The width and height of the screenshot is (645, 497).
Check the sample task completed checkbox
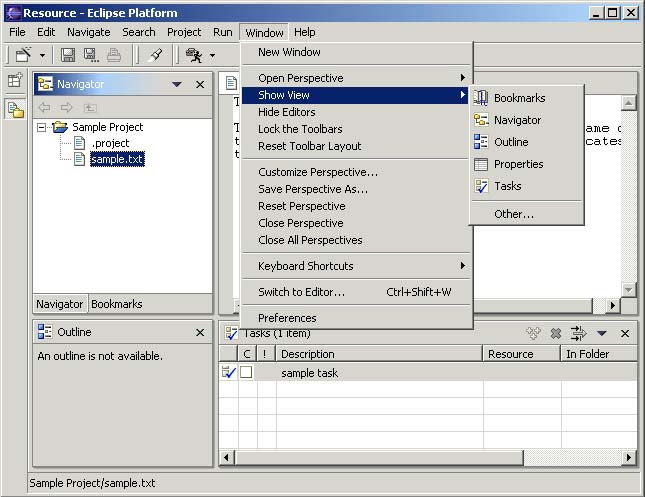pos(246,372)
